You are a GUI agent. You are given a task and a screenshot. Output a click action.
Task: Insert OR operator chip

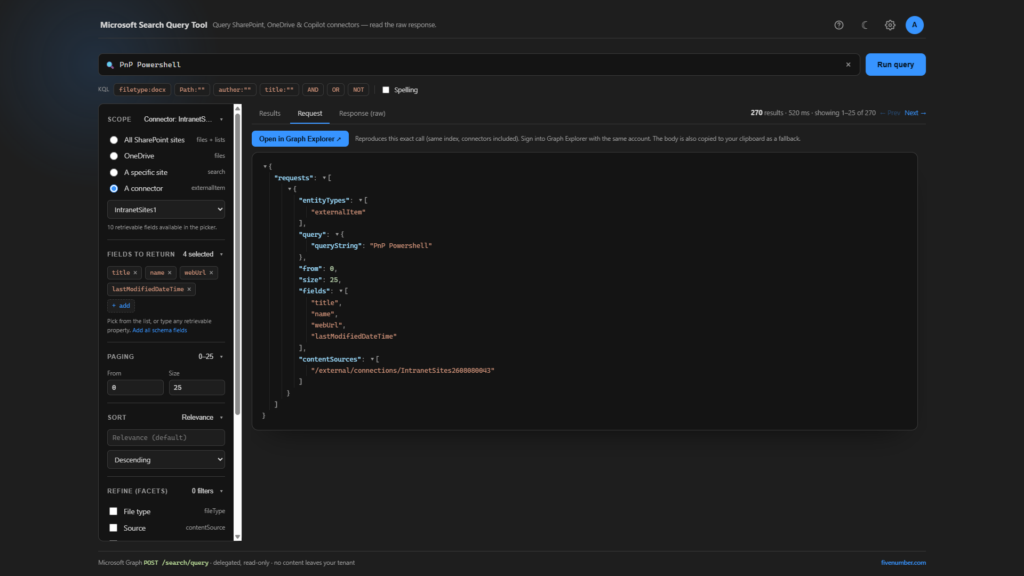point(336,89)
